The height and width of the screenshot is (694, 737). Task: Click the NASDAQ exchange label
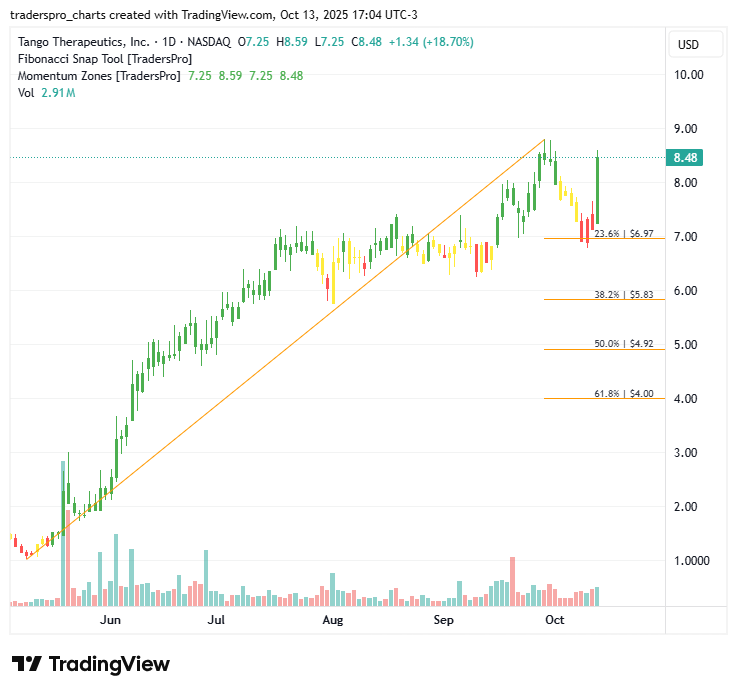coord(211,42)
